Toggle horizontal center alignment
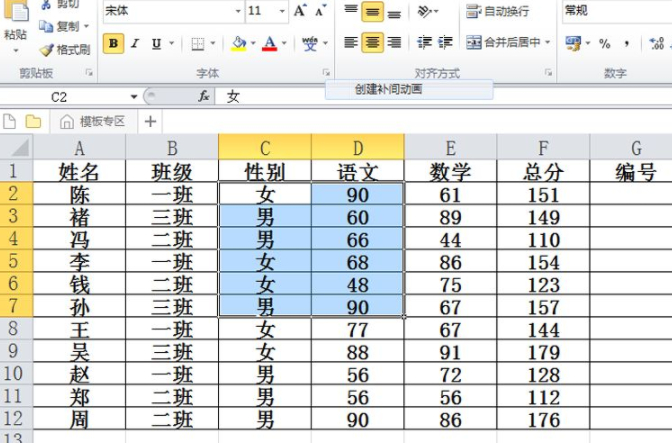 pyautogui.click(x=372, y=42)
